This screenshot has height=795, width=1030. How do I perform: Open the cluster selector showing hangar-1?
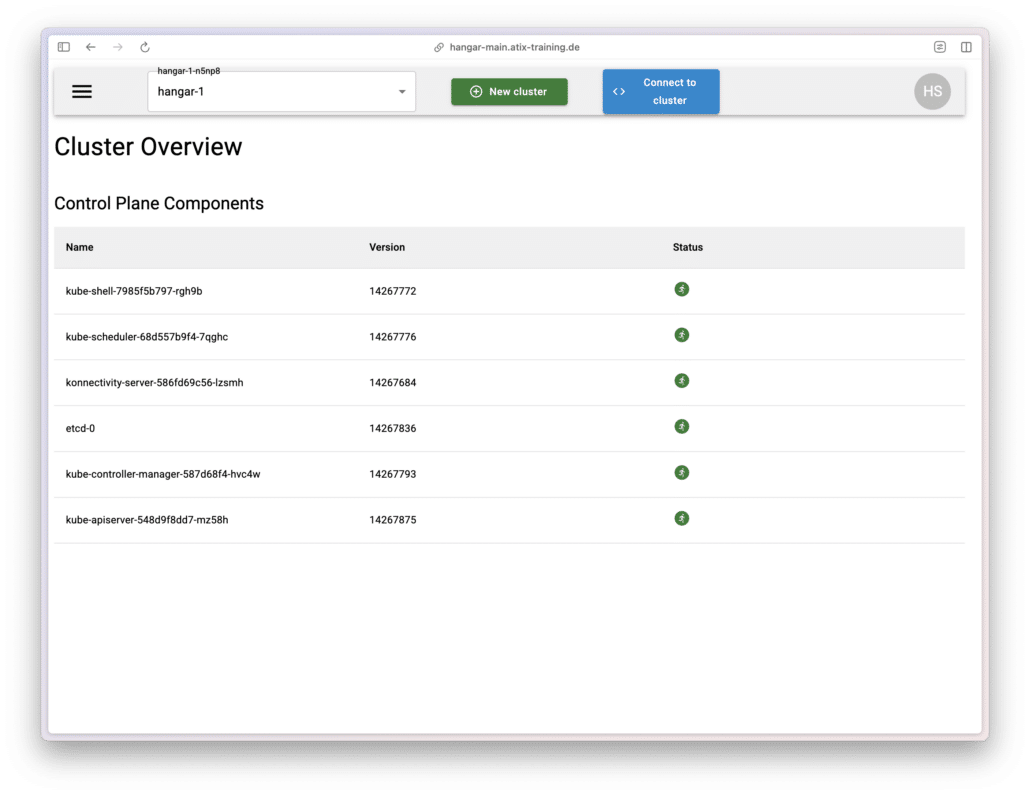[x=270, y=92]
